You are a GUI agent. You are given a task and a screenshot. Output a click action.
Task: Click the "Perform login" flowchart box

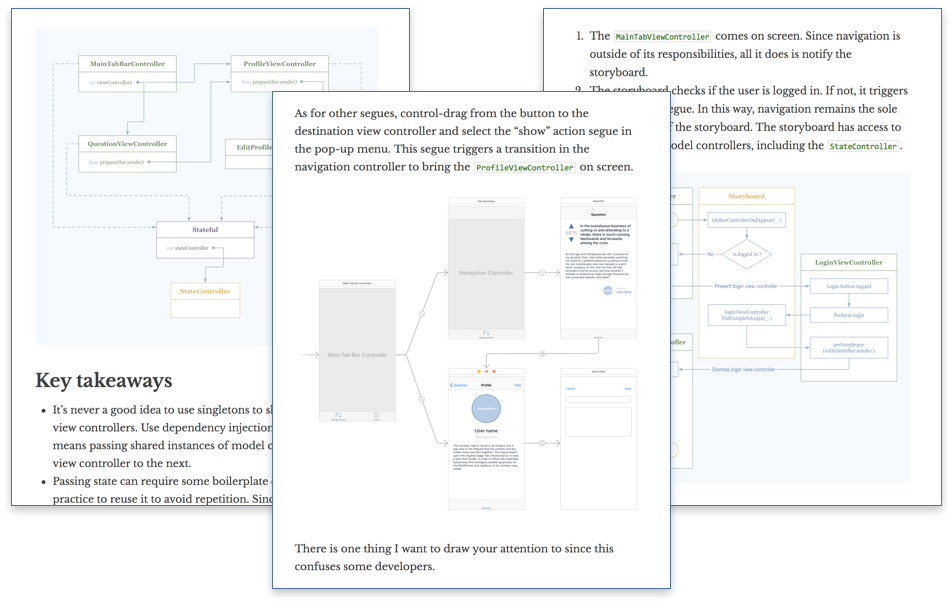849,316
